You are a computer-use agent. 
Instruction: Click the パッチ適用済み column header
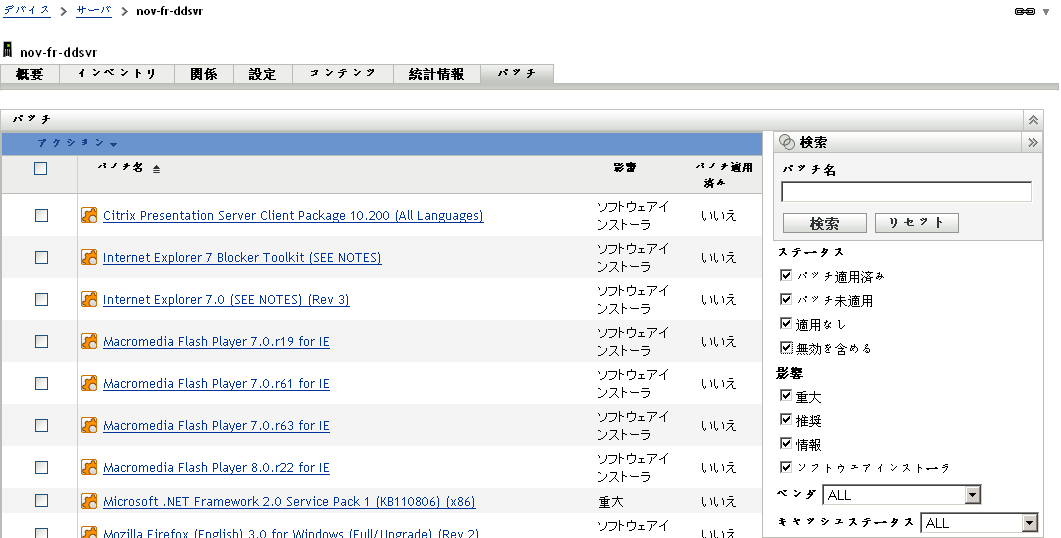[723, 175]
